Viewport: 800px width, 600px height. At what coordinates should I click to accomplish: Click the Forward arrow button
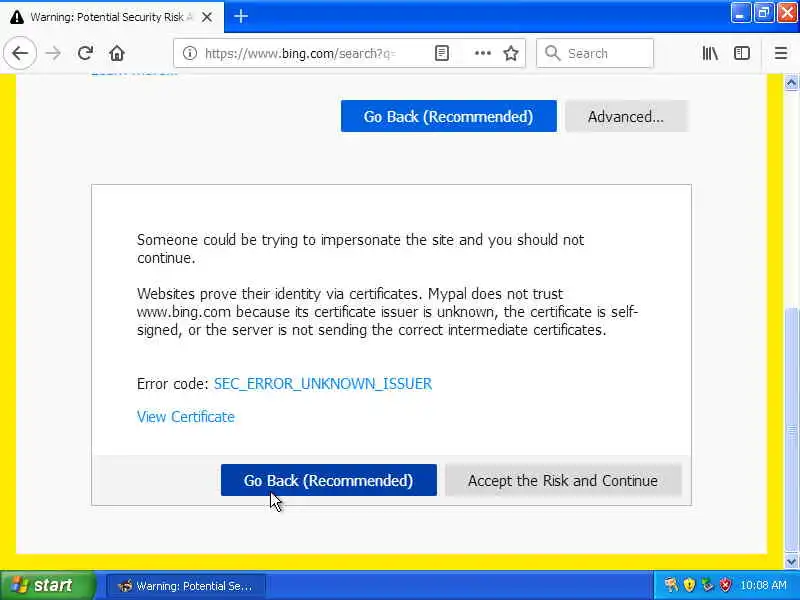(x=53, y=53)
